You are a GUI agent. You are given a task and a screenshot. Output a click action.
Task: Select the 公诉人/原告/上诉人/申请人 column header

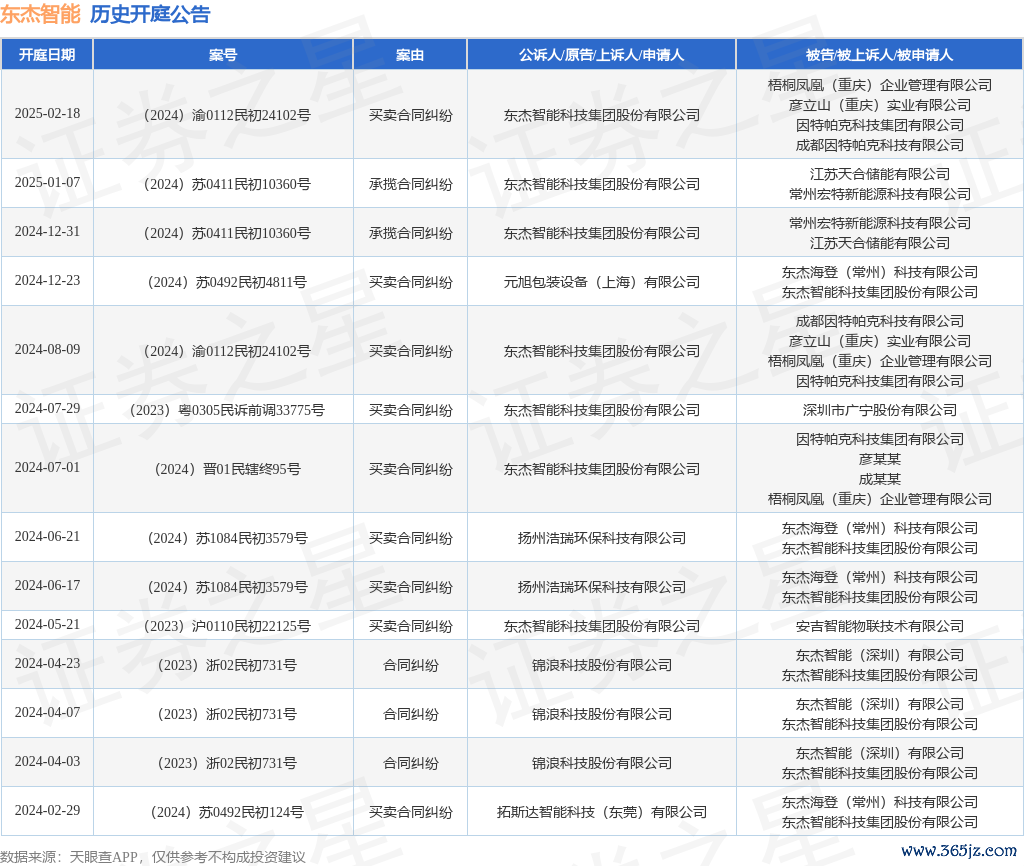pyautogui.click(x=601, y=55)
